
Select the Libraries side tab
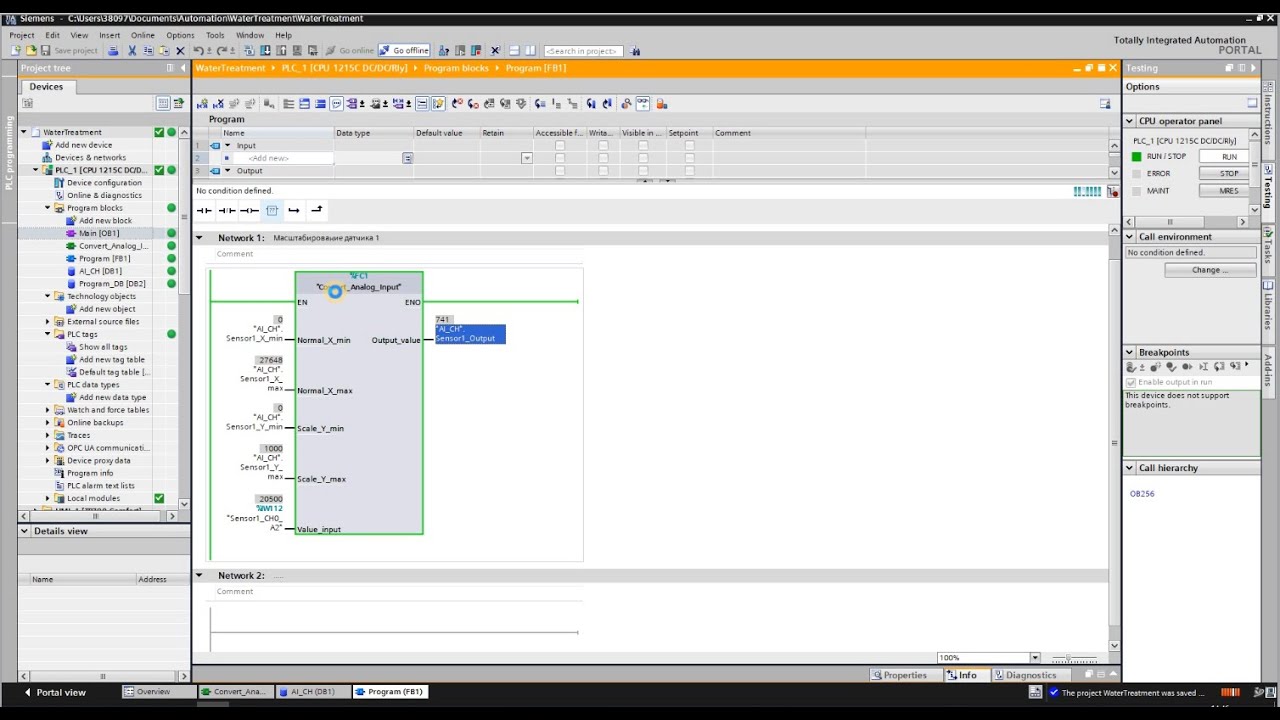[x=1268, y=309]
